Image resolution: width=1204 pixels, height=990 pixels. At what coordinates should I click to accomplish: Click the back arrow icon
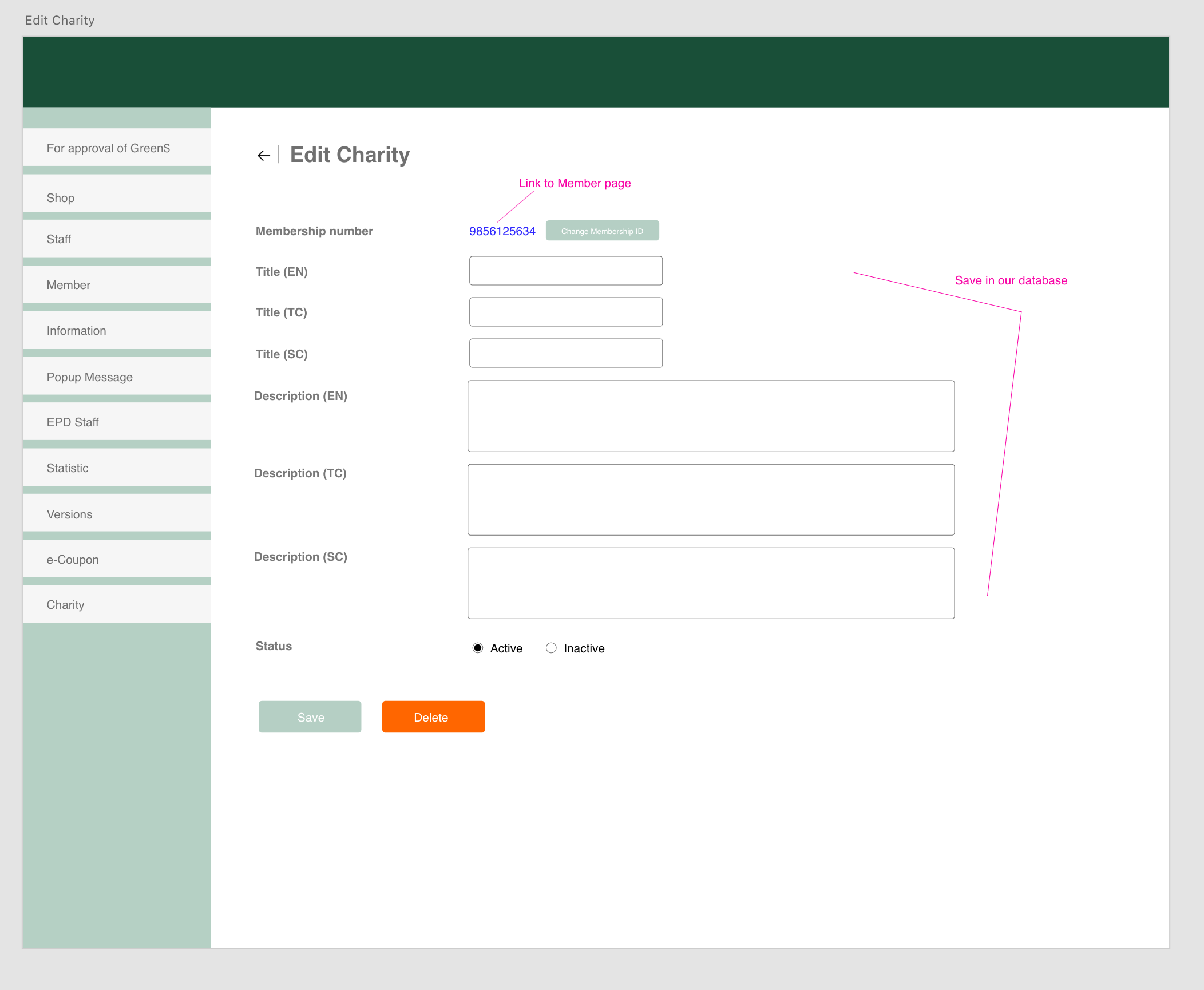click(263, 156)
